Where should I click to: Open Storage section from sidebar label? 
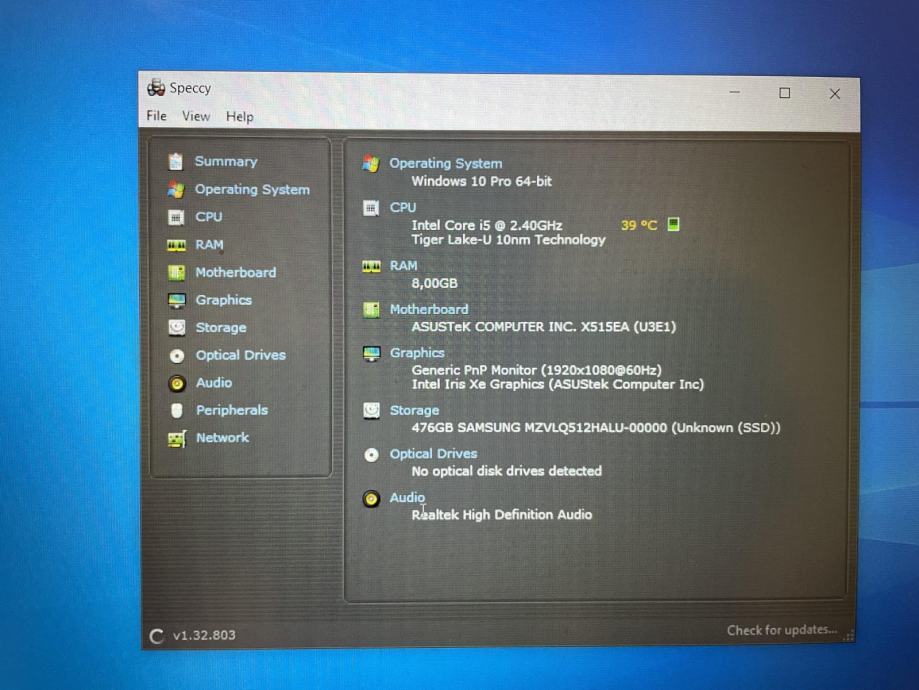[x=221, y=327]
